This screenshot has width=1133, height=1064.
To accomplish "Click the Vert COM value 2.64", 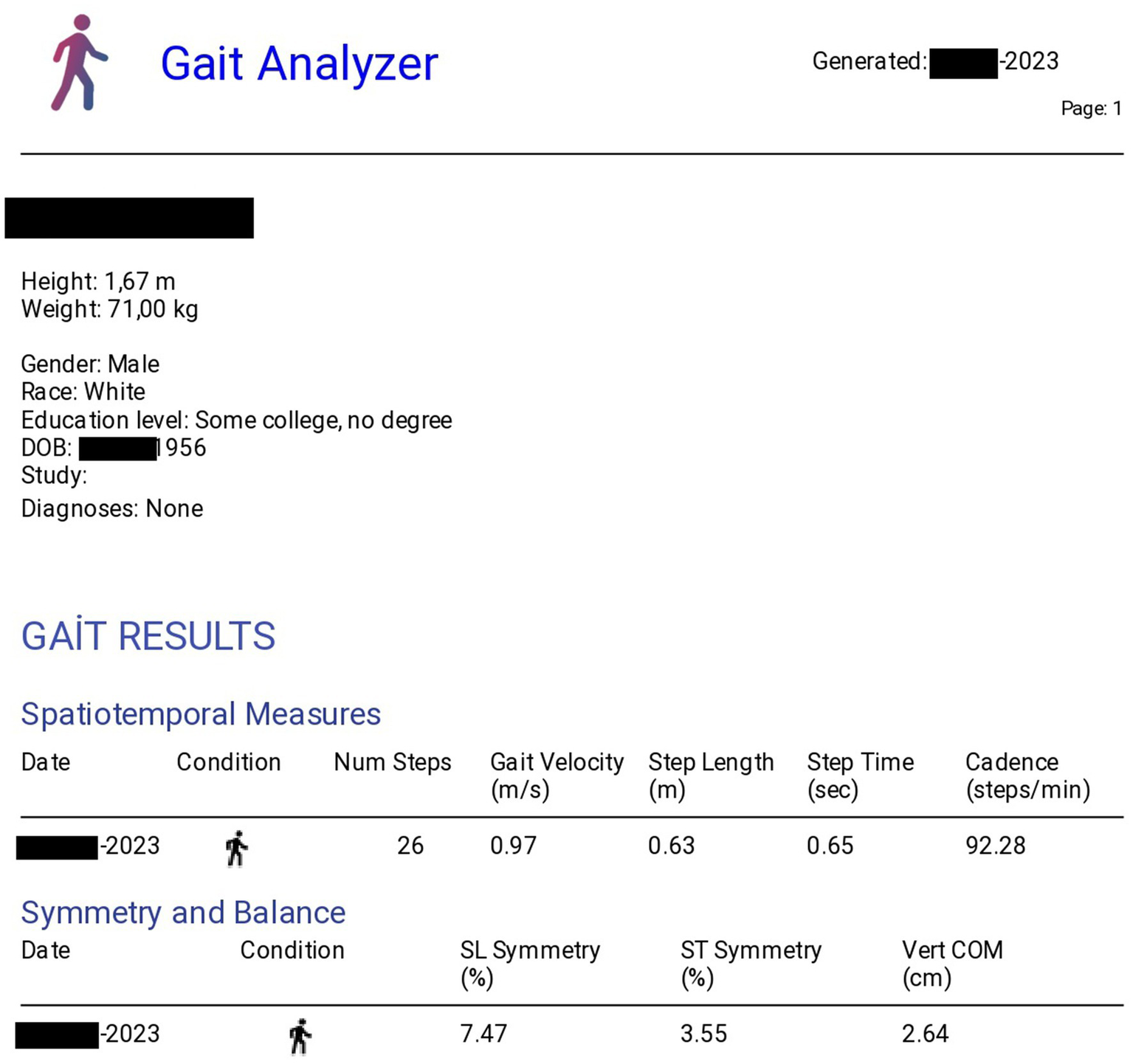I will (x=925, y=1034).
